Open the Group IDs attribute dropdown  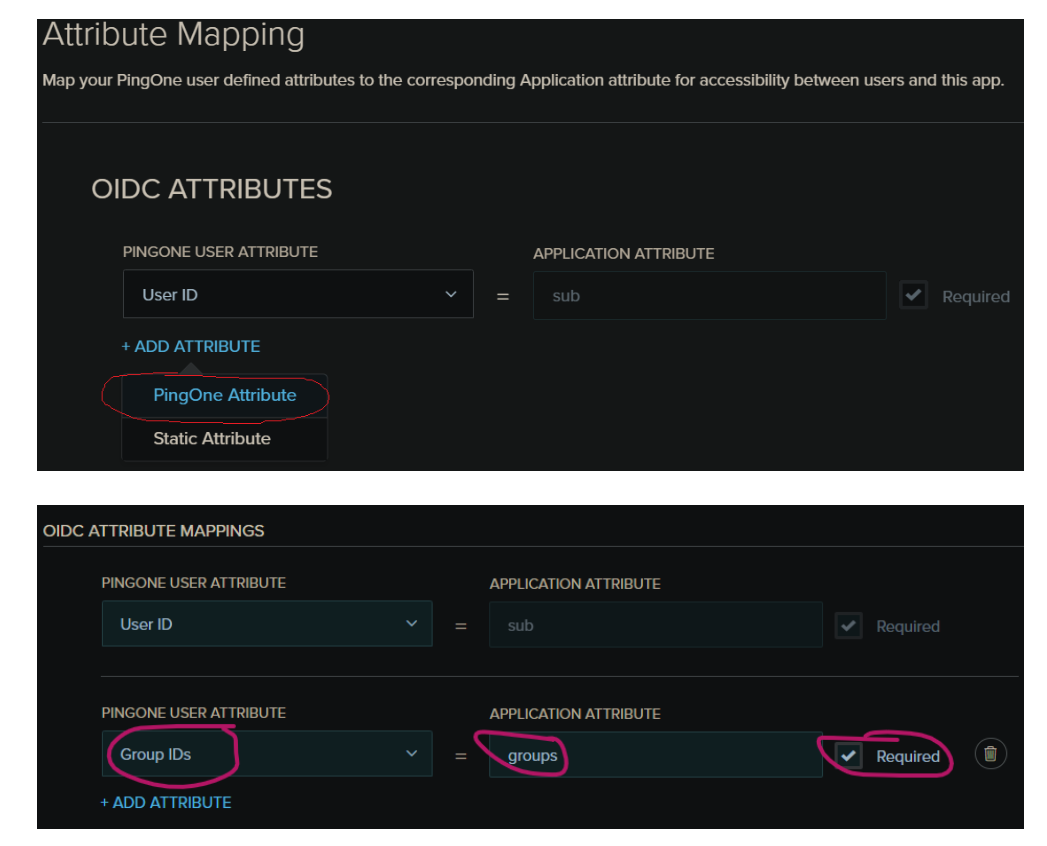(x=267, y=753)
